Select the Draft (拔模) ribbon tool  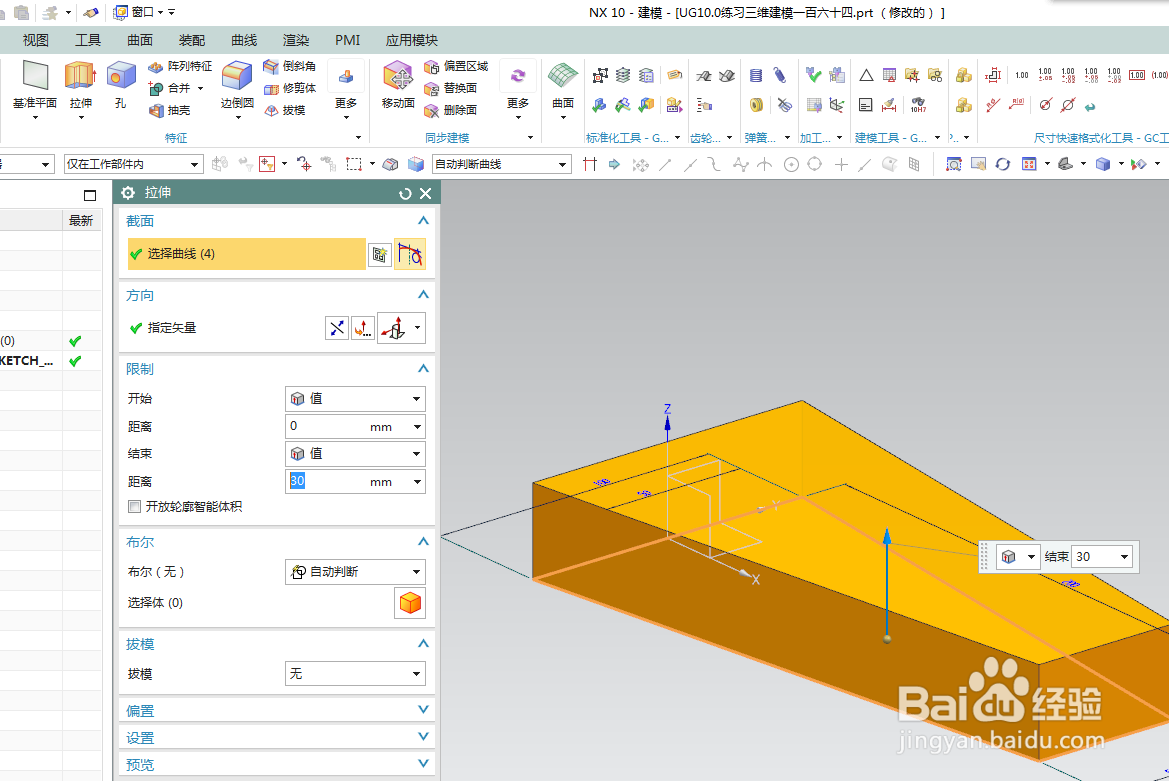(x=285, y=110)
